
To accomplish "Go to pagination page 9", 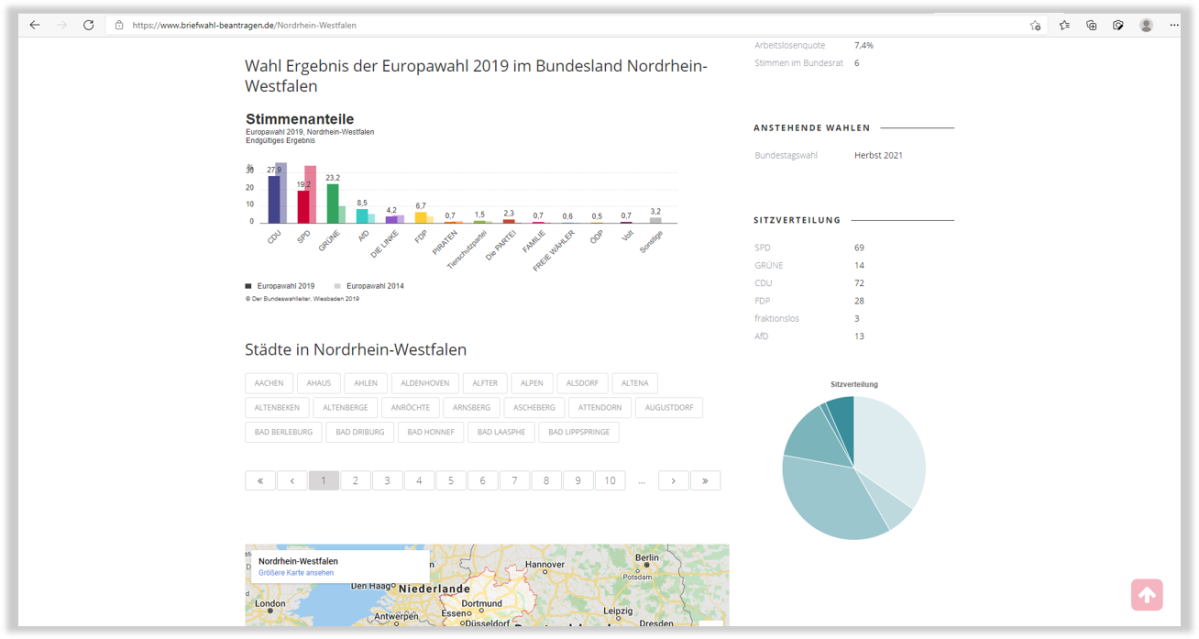I will coord(578,481).
